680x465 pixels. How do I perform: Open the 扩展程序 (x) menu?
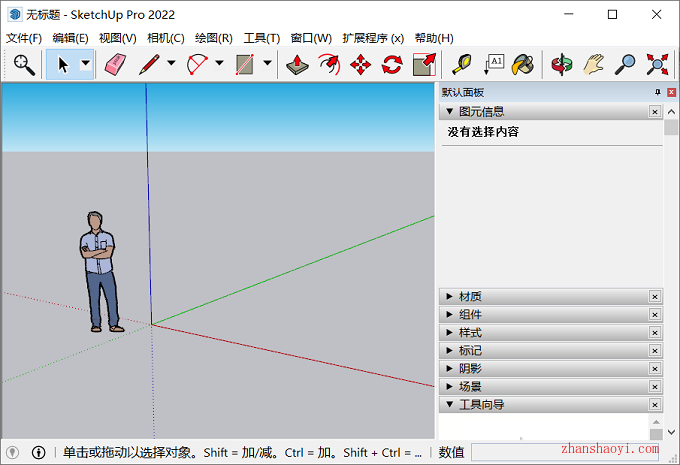[x=373, y=38]
